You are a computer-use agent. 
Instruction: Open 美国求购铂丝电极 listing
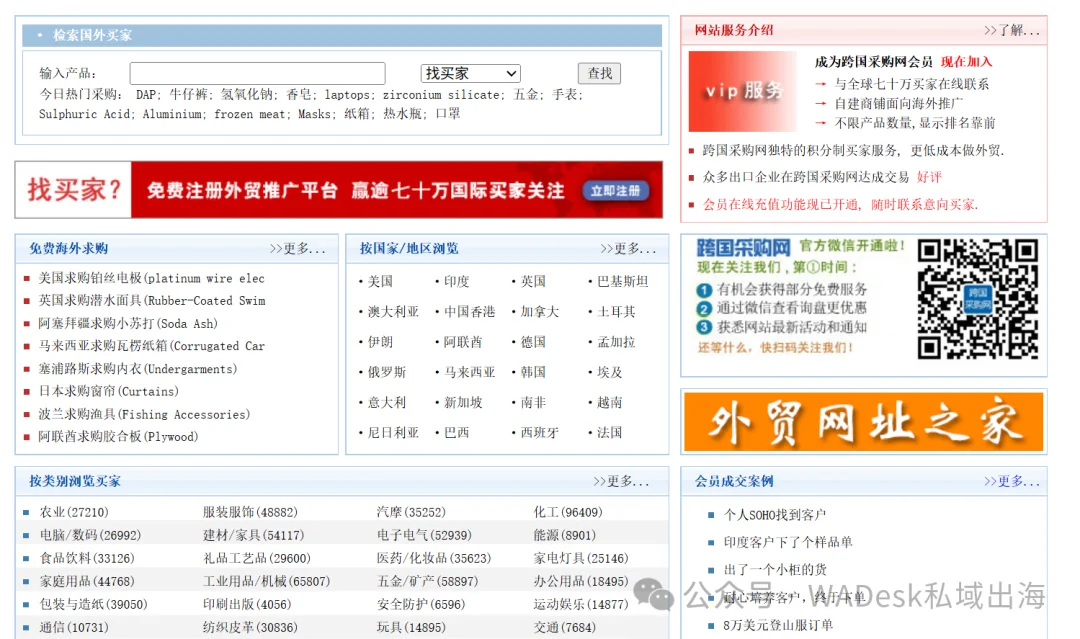coord(151,278)
